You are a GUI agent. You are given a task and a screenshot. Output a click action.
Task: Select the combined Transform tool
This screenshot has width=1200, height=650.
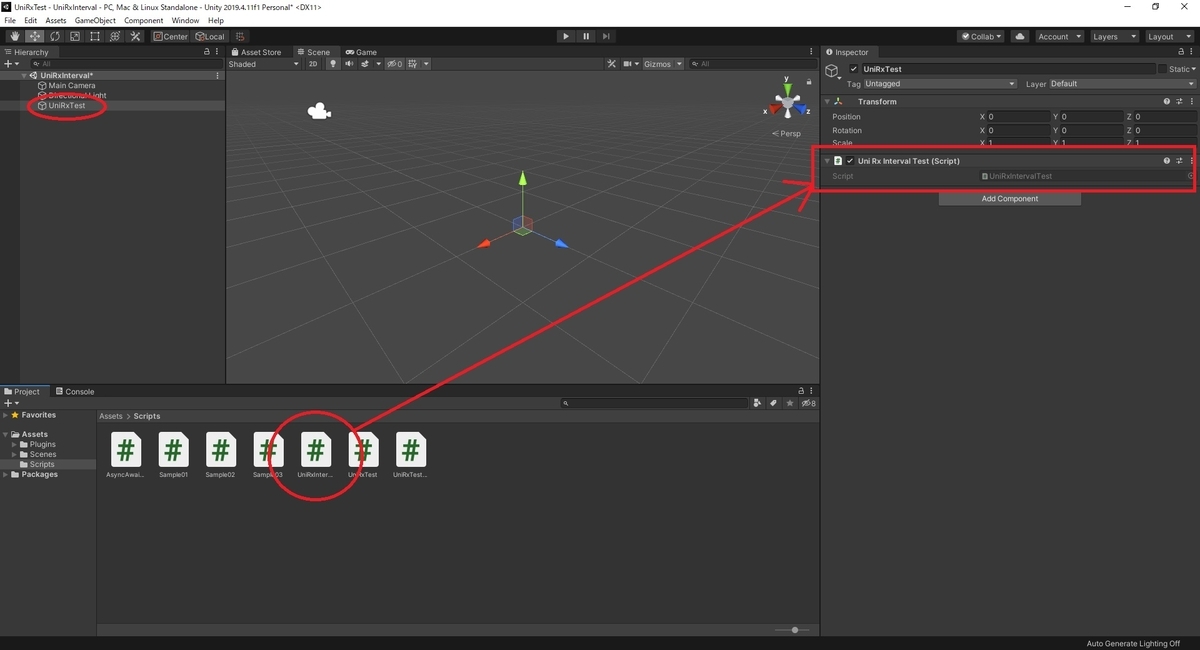pos(115,36)
